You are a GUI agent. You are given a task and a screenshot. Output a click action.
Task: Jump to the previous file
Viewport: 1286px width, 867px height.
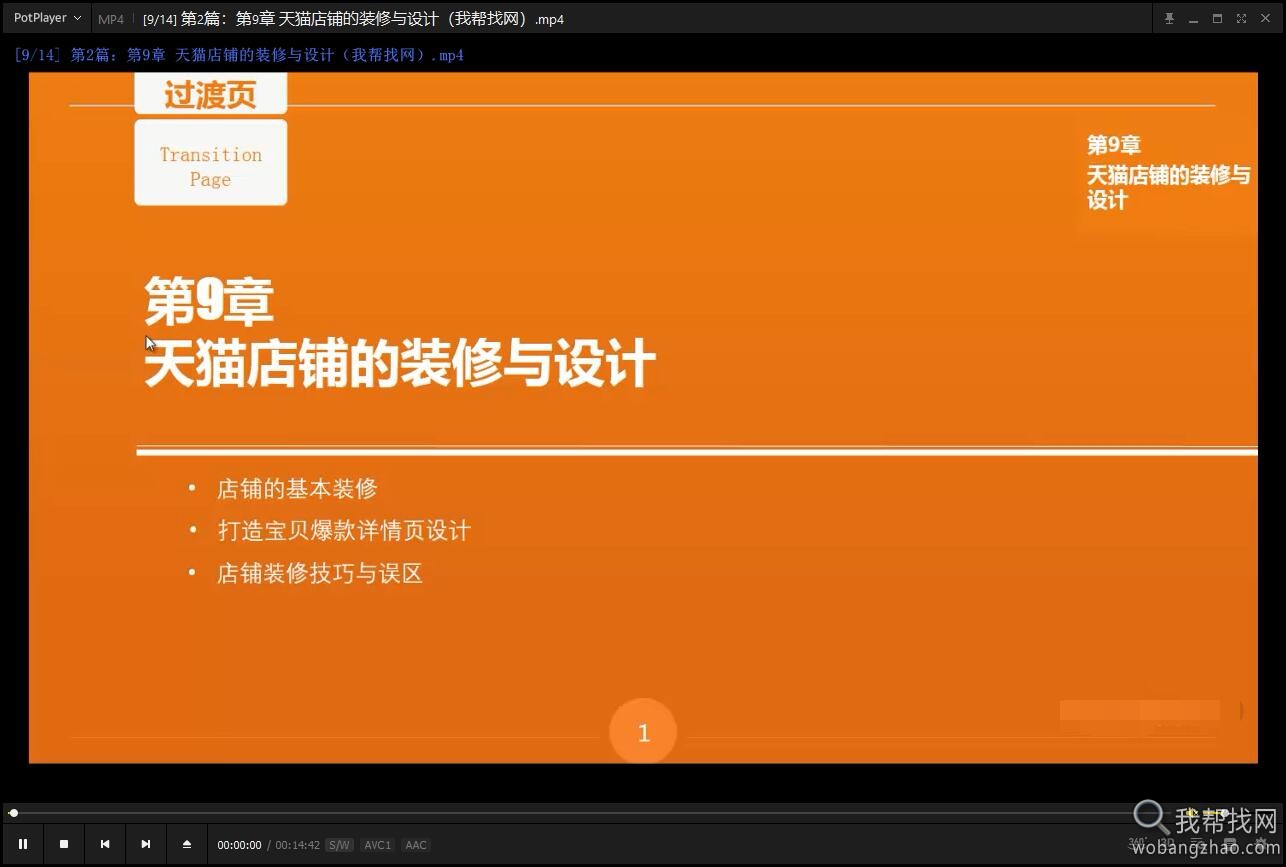click(x=105, y=844)
